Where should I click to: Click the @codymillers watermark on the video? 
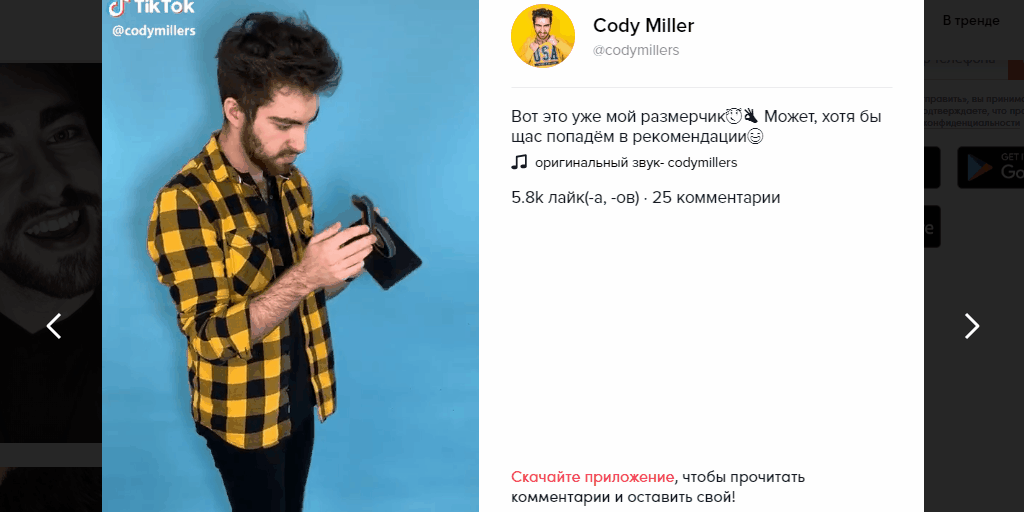(153, 31)
